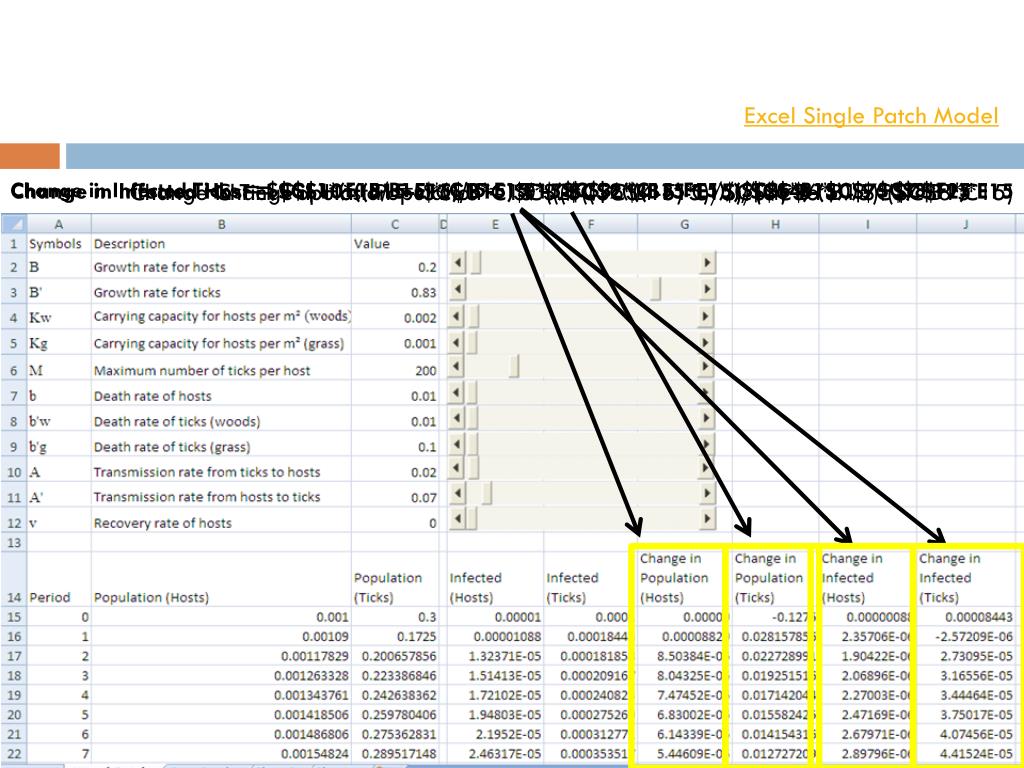Viewport: 1024px width, 768px height.
Task: Click right arrow of host recovery rate scrollbar
Action: pos(708,519)
